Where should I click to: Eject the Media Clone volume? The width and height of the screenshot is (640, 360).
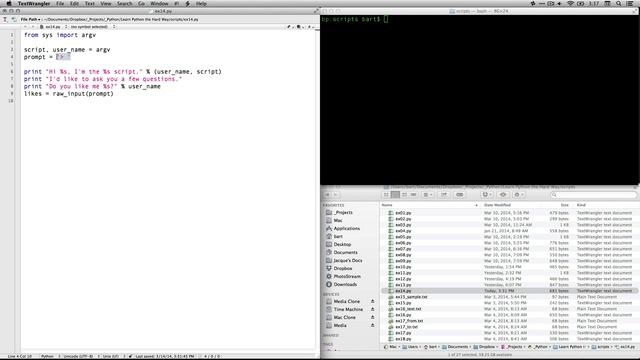(x=373, y=301)
